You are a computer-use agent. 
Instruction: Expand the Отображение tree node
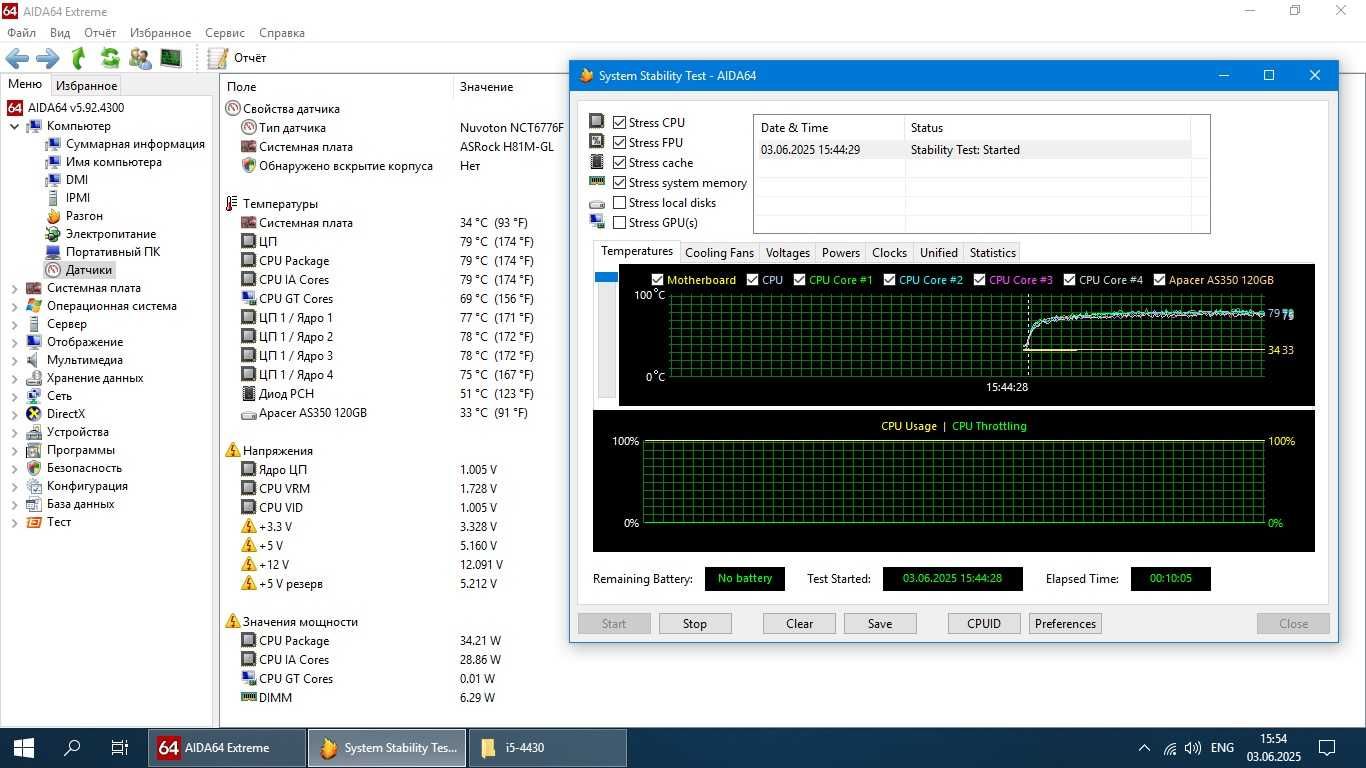coord(14,342)
